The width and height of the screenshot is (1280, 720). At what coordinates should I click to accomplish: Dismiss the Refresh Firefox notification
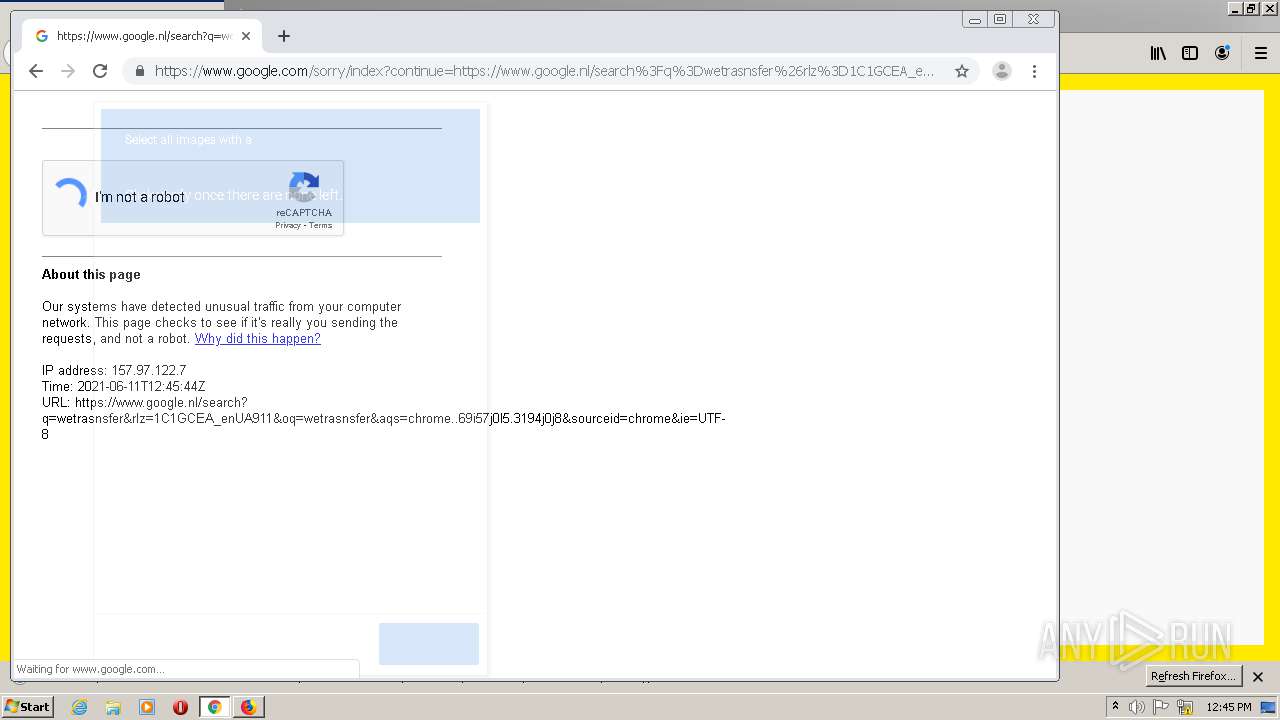(1258, 677)
